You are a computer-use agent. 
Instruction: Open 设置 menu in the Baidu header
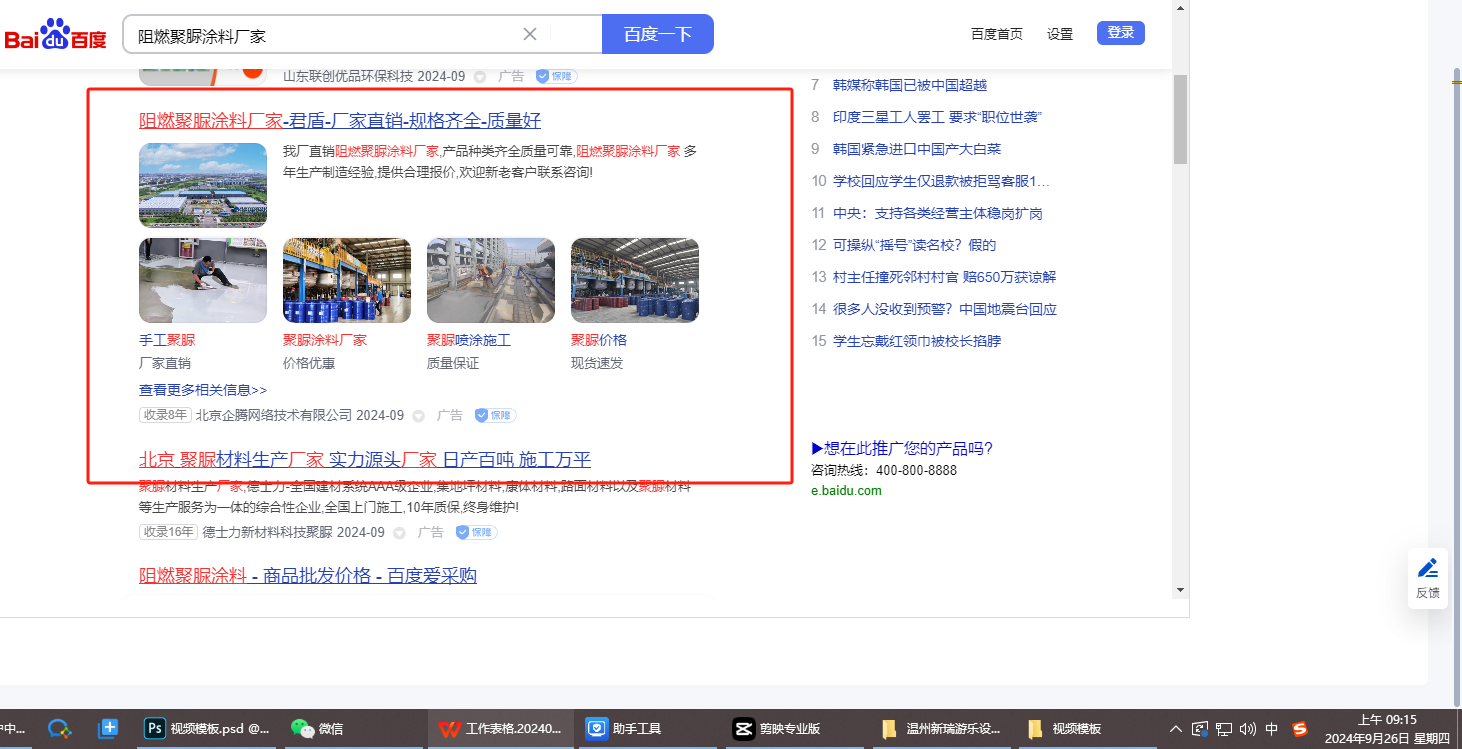[x=1060, y=34]
